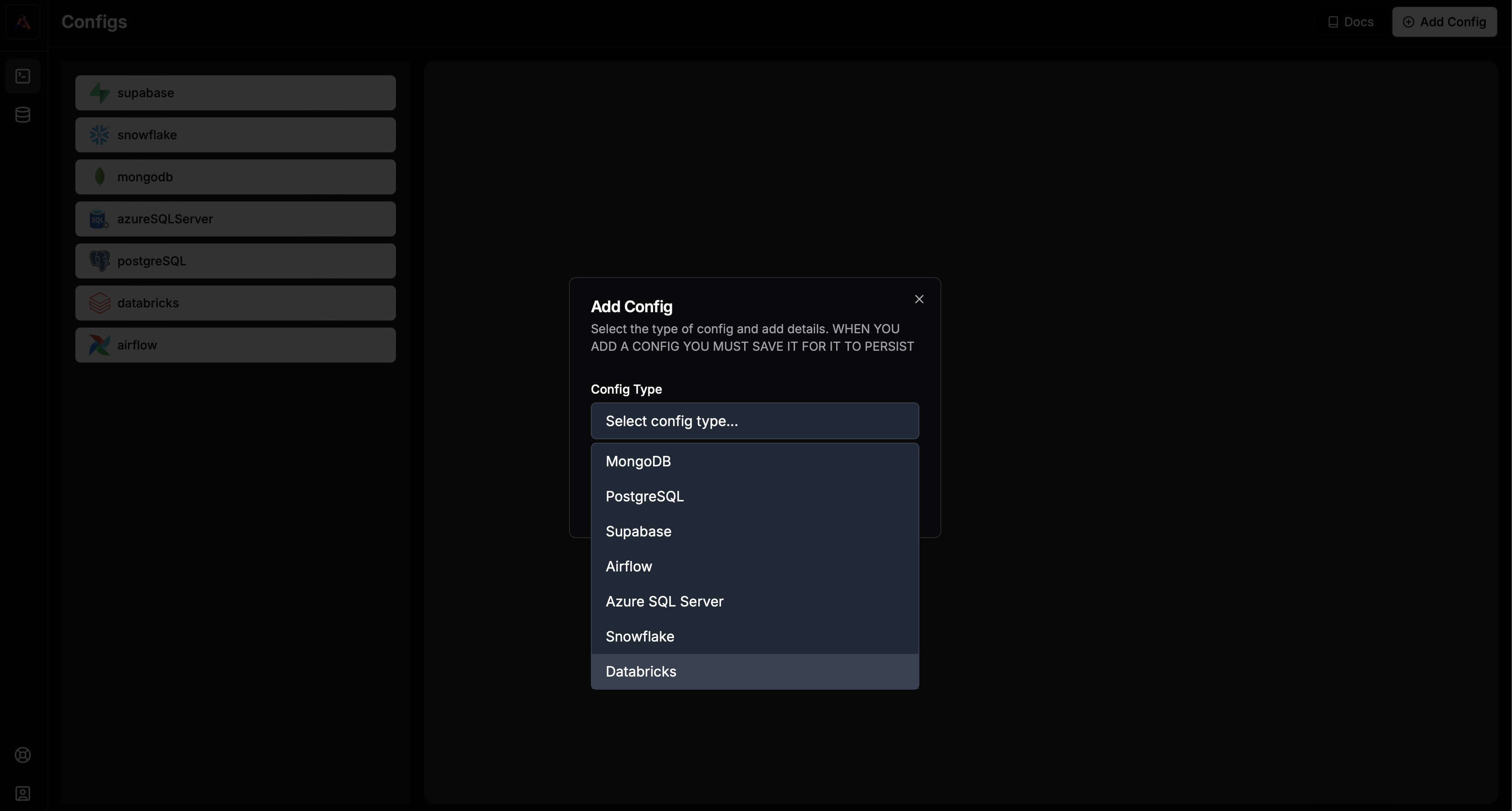
Task: Click the MongoDB config icon
Action: 97,176
